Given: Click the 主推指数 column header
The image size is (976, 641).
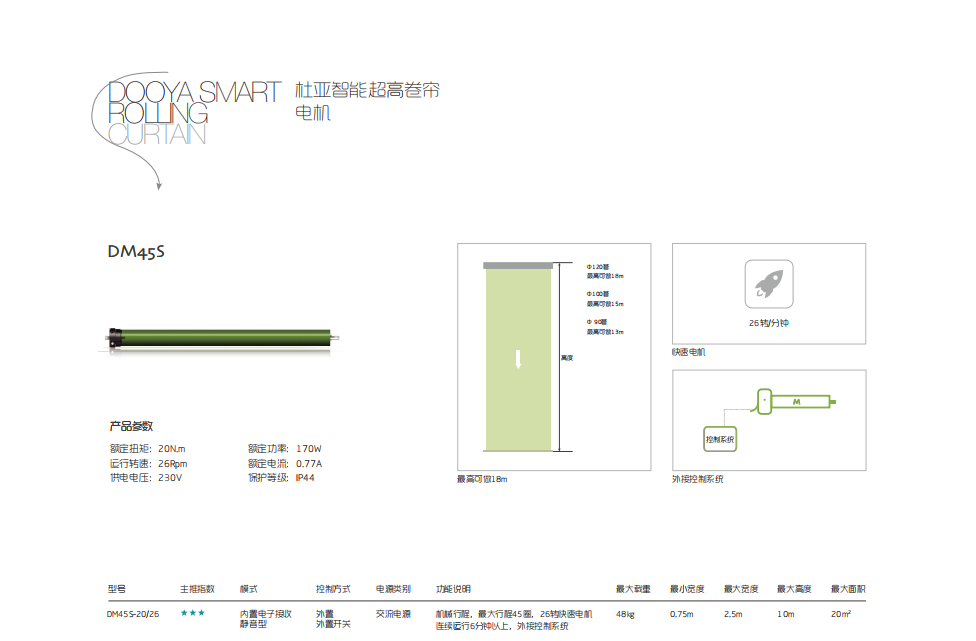Looking at the screenshot, I should click(197, 589).
